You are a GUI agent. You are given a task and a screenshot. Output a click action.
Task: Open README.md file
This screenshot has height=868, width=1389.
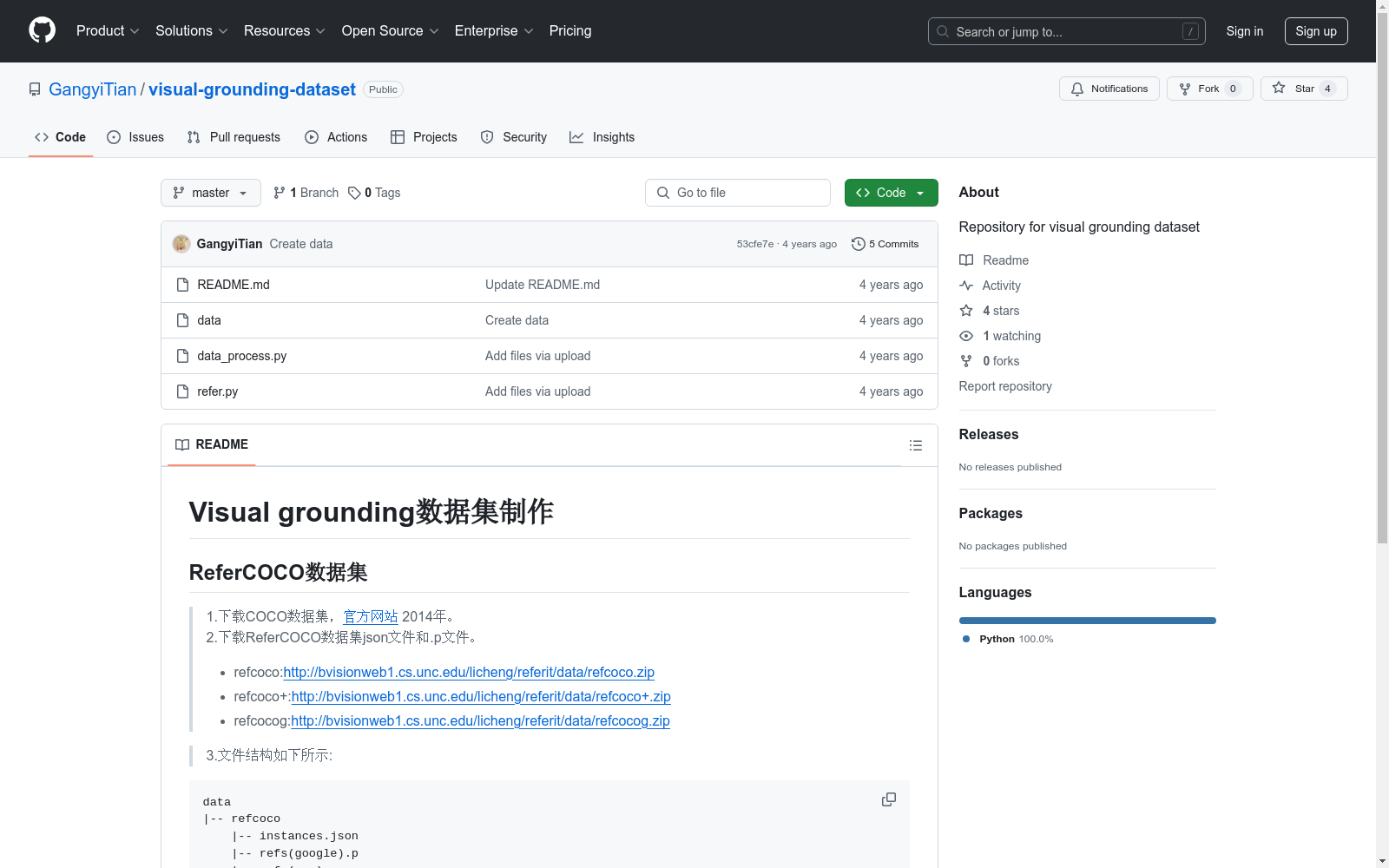coord(233,285)
